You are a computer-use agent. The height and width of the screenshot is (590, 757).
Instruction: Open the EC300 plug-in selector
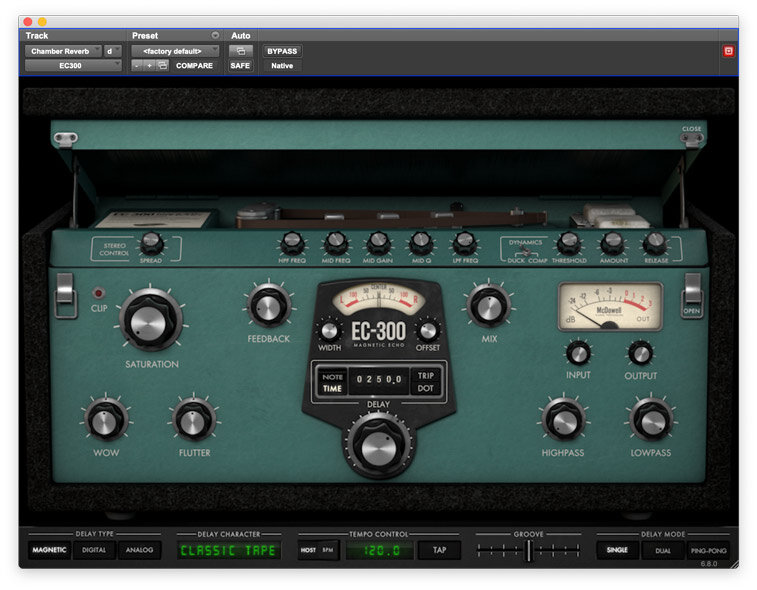(x=73, y=66)
